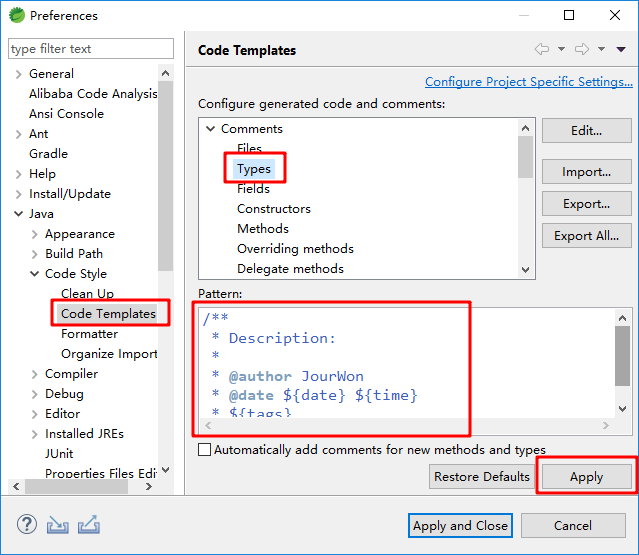Viewport: 639px width, 555px height.
Task: Select the JUnit preference page
Action: [x=59, y=454]
